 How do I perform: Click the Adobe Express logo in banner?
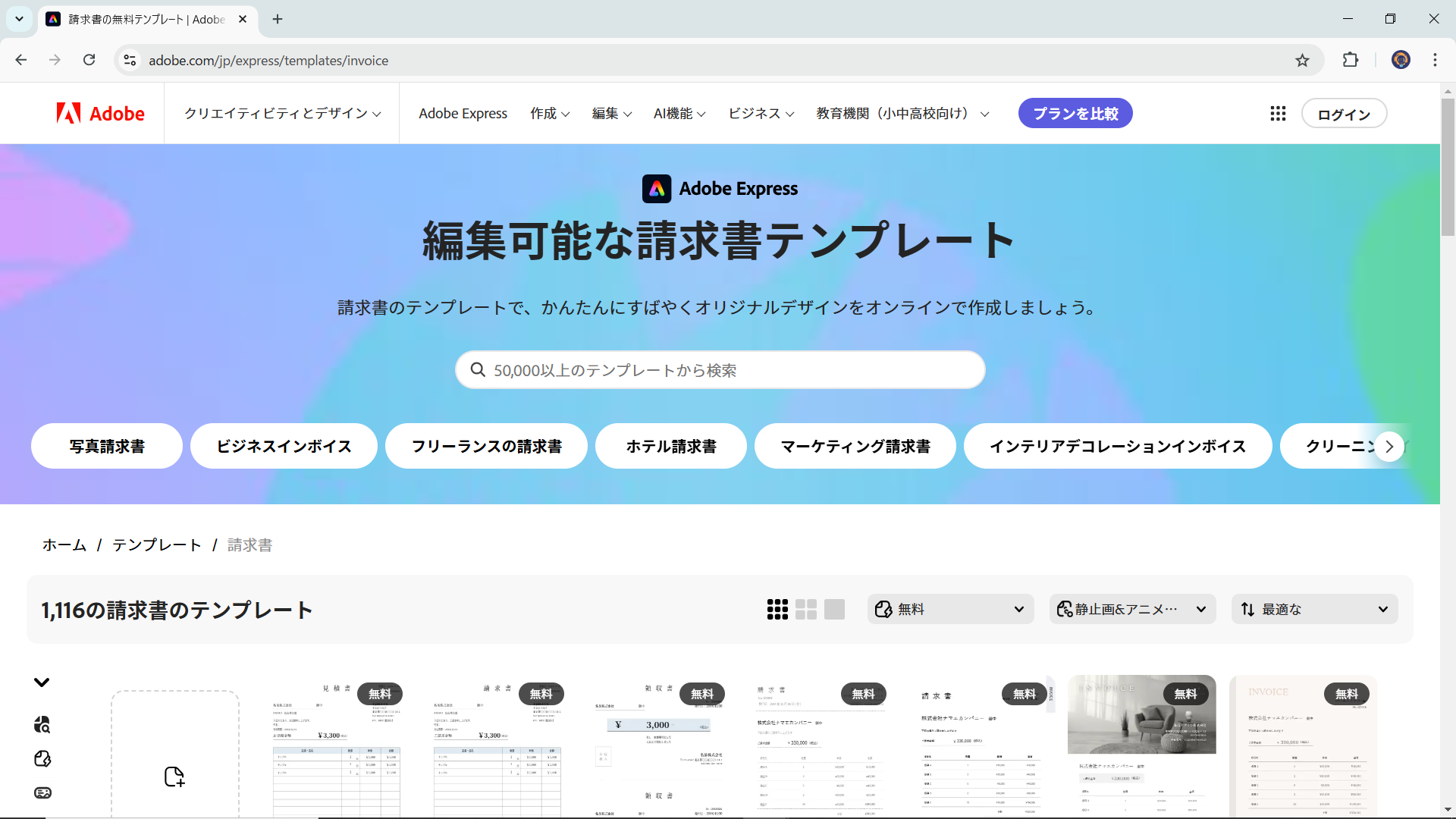(720, 189)
